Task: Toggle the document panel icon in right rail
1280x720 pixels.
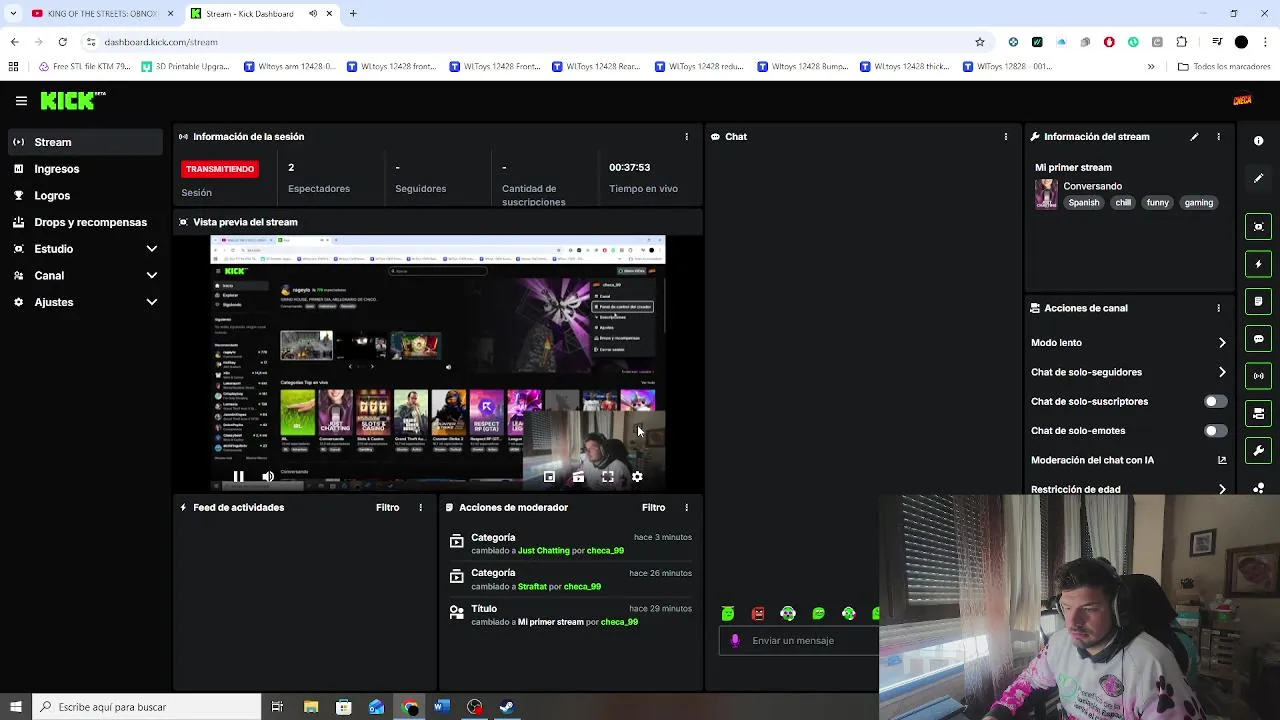Action: point(1259,301)
